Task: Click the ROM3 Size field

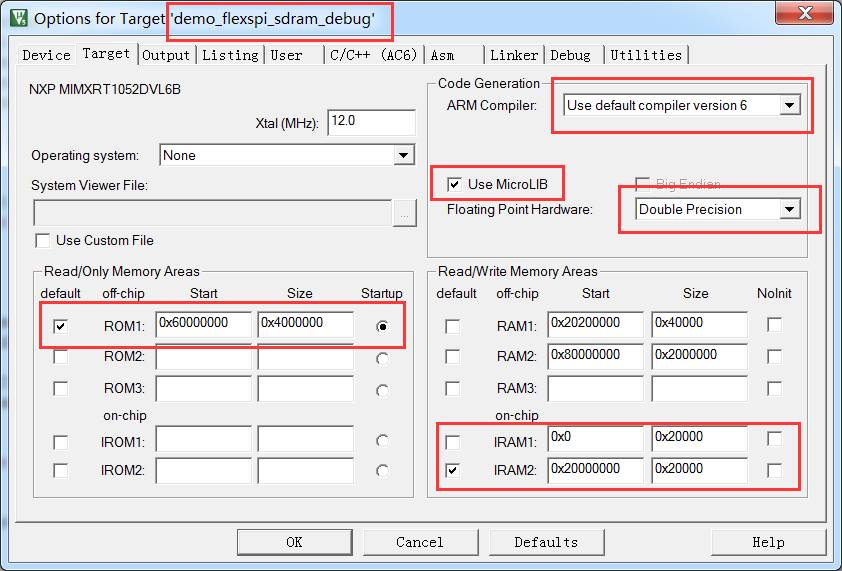Action: point(306,388)
